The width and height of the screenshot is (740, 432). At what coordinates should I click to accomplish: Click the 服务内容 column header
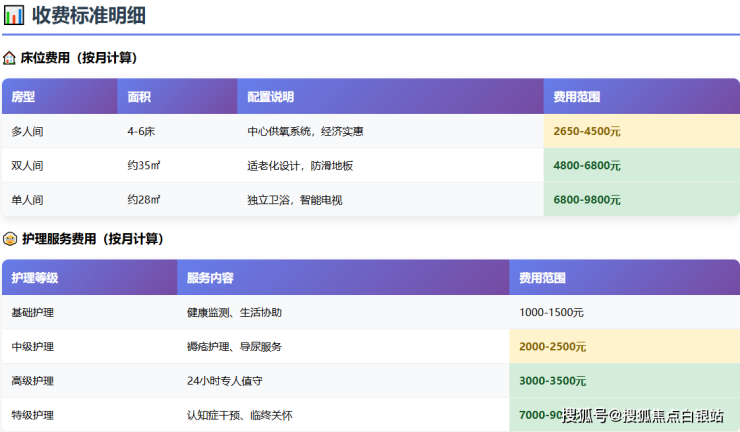click(x=210, y=278)
